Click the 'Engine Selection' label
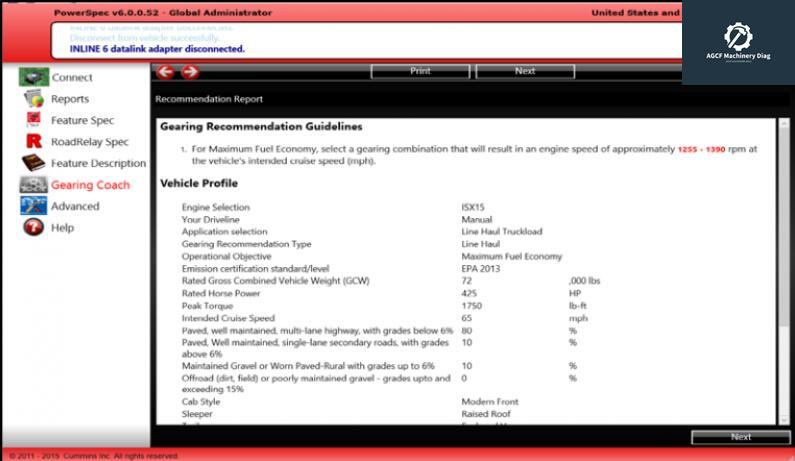Viewport: 795px width, 461px height. 215,207
